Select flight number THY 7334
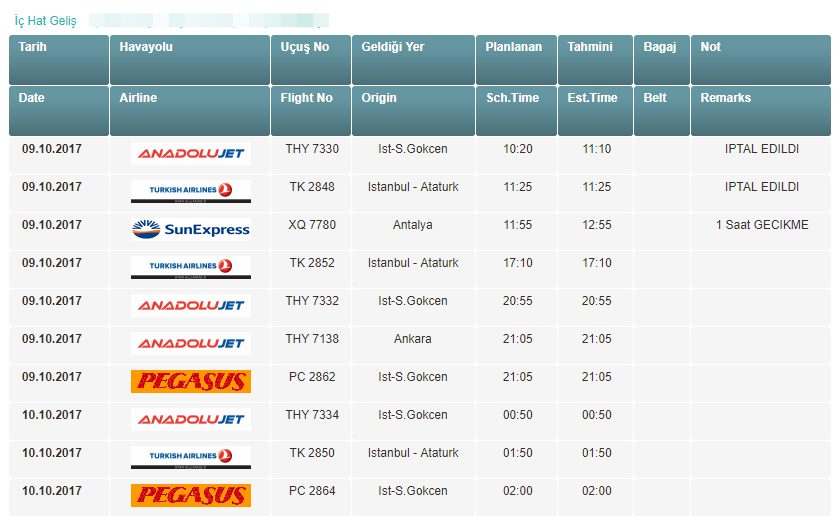 coord(312,415)
